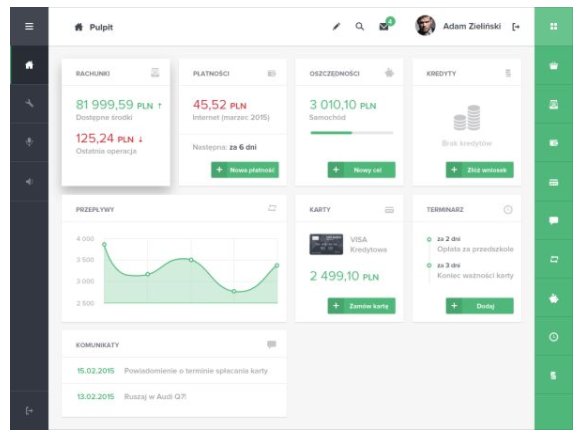Click the Adam Zieliński user name
Image resolution: width=581 pixels, height=439 pixels.
[x=472, y=26]
